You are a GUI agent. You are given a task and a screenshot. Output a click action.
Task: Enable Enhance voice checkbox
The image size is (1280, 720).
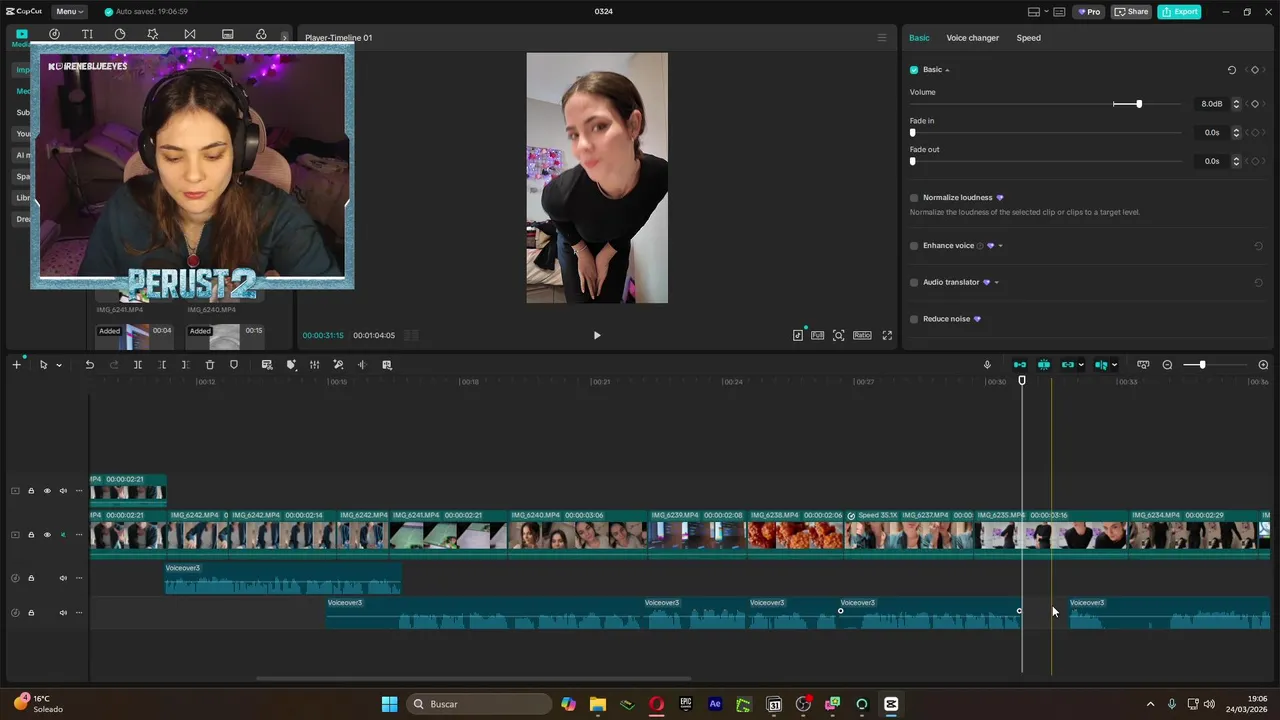[x=914, y=246]
